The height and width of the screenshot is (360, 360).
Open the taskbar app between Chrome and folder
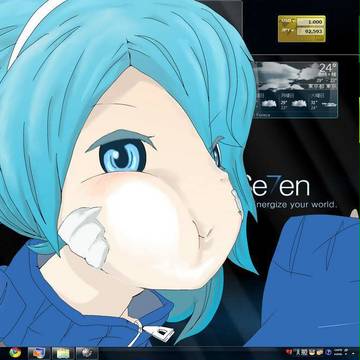pos(38,353)
